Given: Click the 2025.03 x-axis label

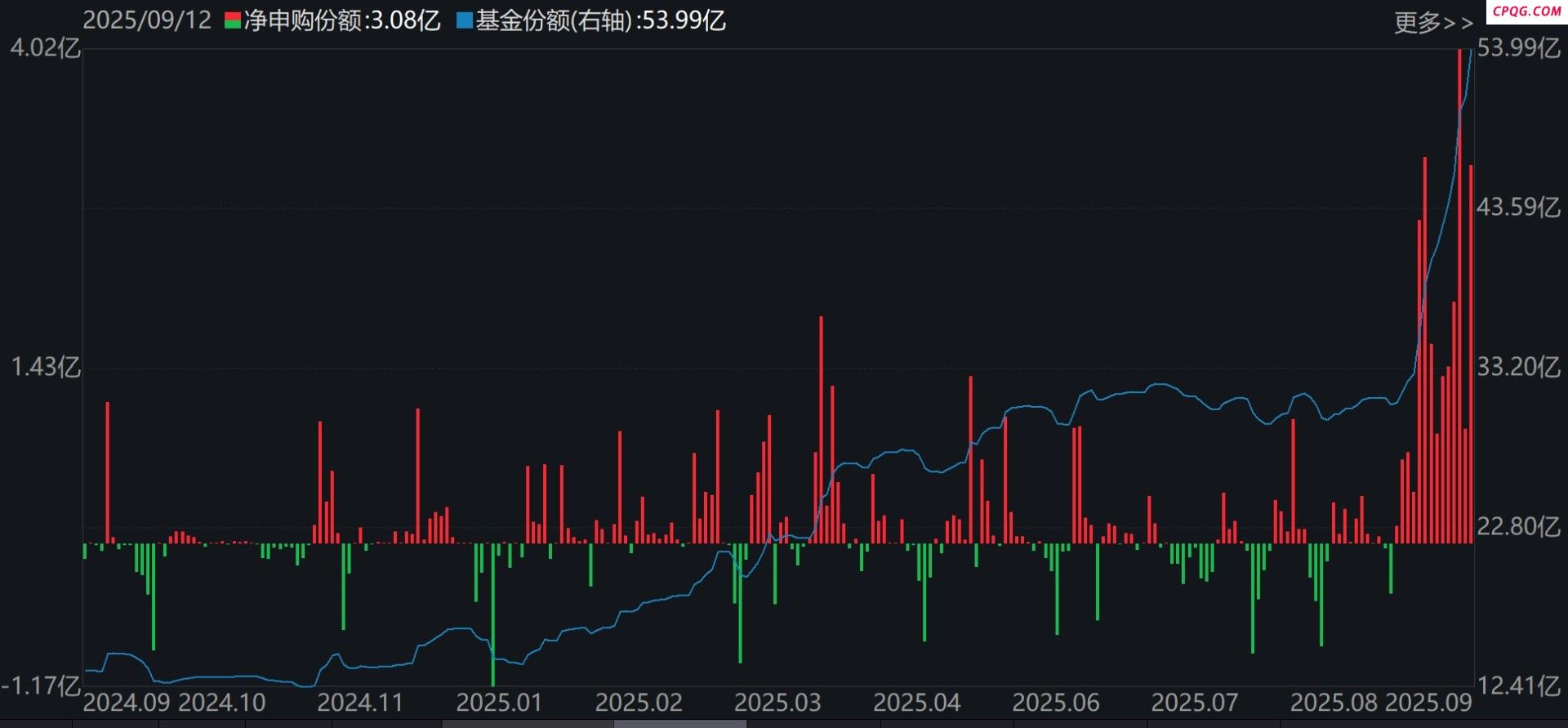Looking at the screenshot, I should tap(777, 703).
